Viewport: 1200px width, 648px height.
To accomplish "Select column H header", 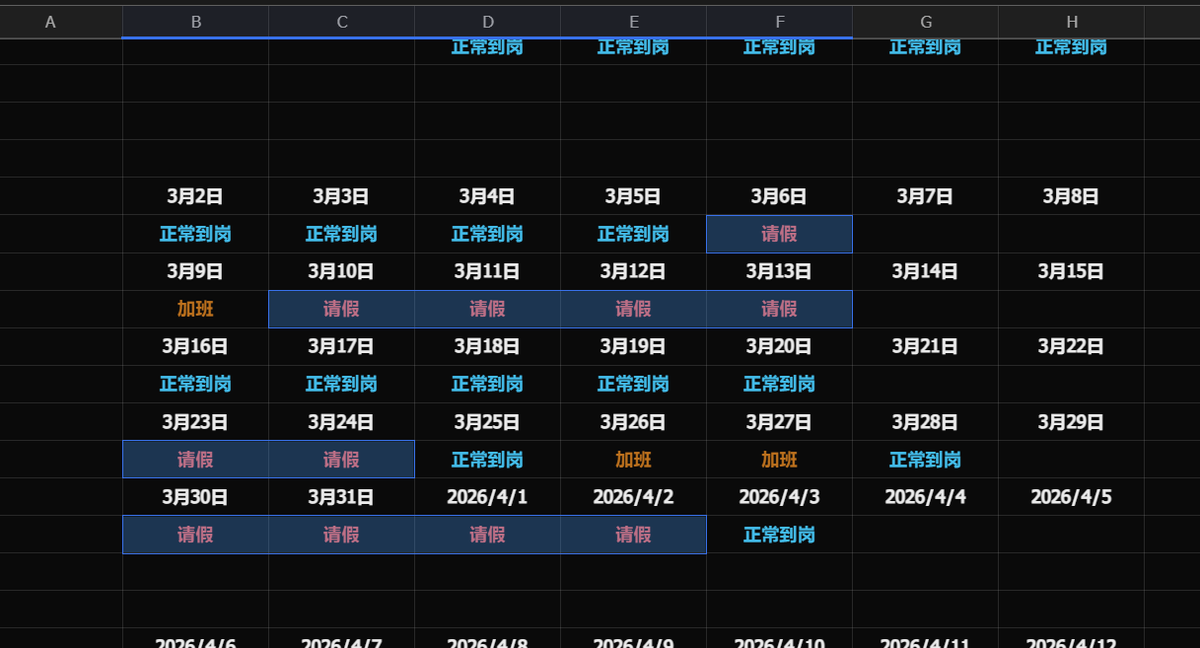I will coord(1072,22).
